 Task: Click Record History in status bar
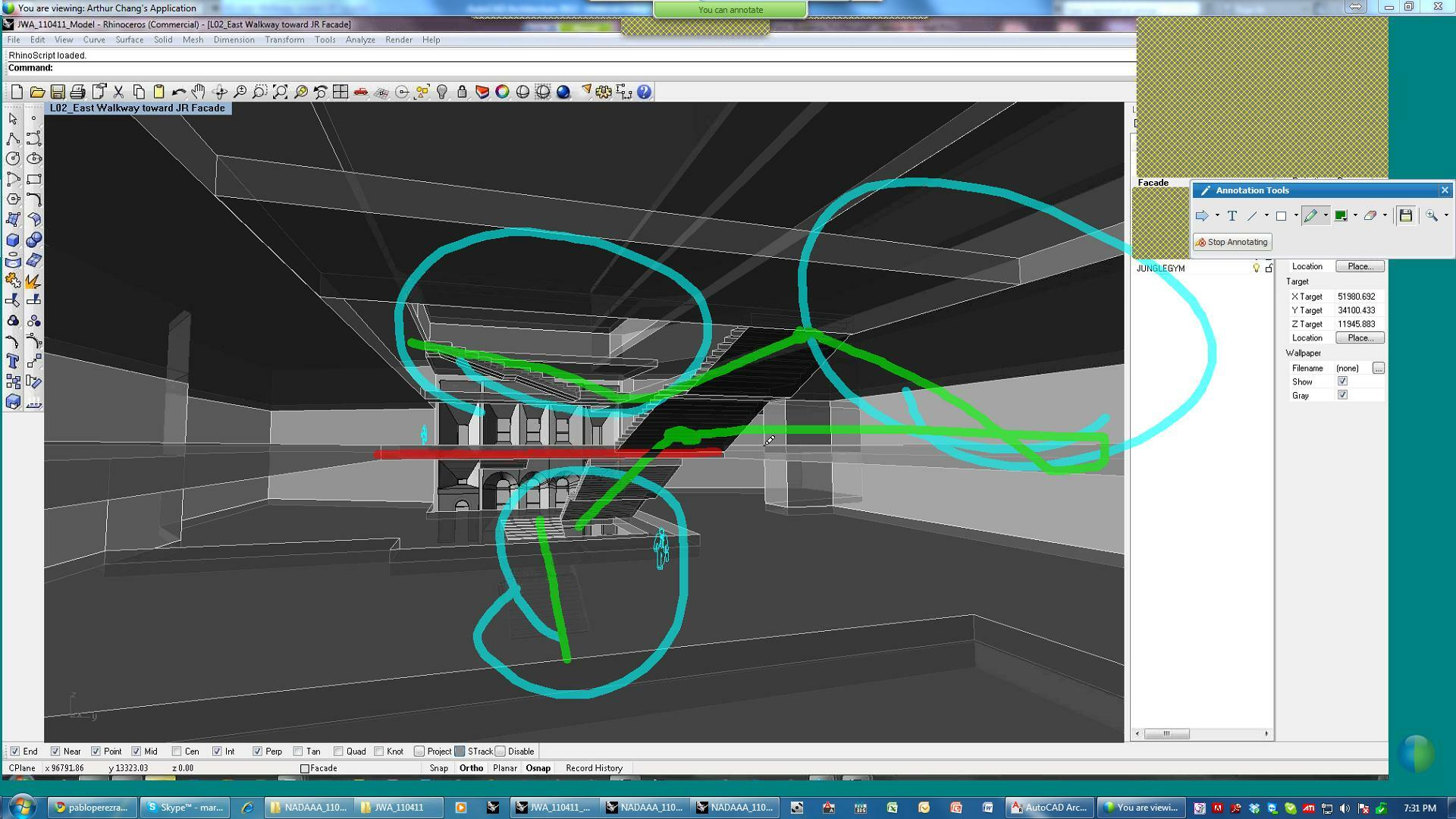594,768
